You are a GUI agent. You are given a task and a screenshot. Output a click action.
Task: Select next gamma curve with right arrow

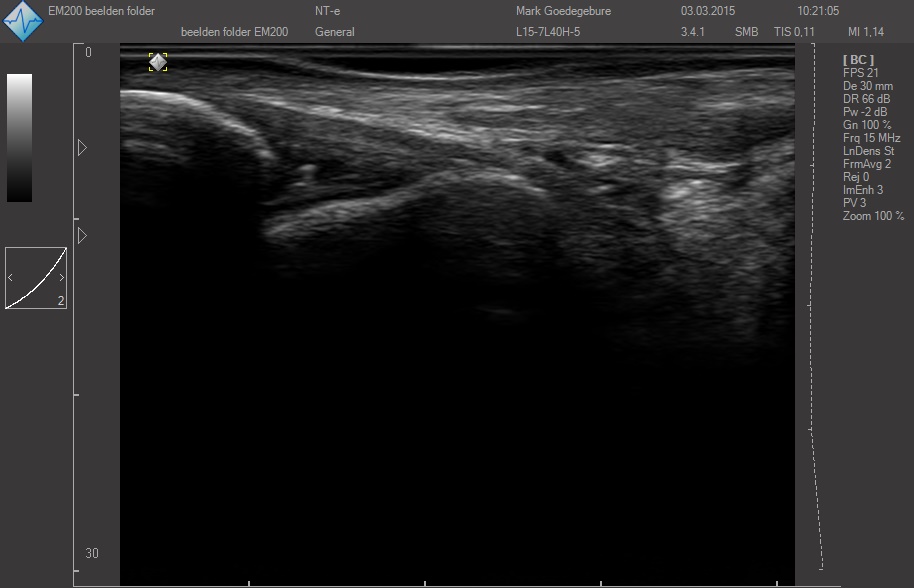[61, 277]
